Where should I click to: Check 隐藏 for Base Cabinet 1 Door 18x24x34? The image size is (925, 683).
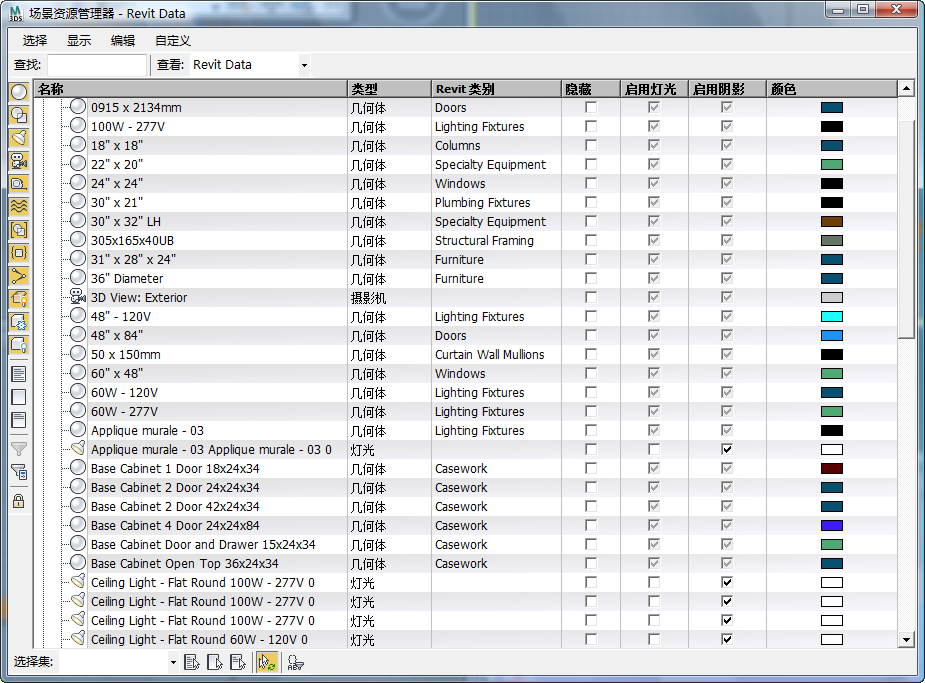(591, 468)
